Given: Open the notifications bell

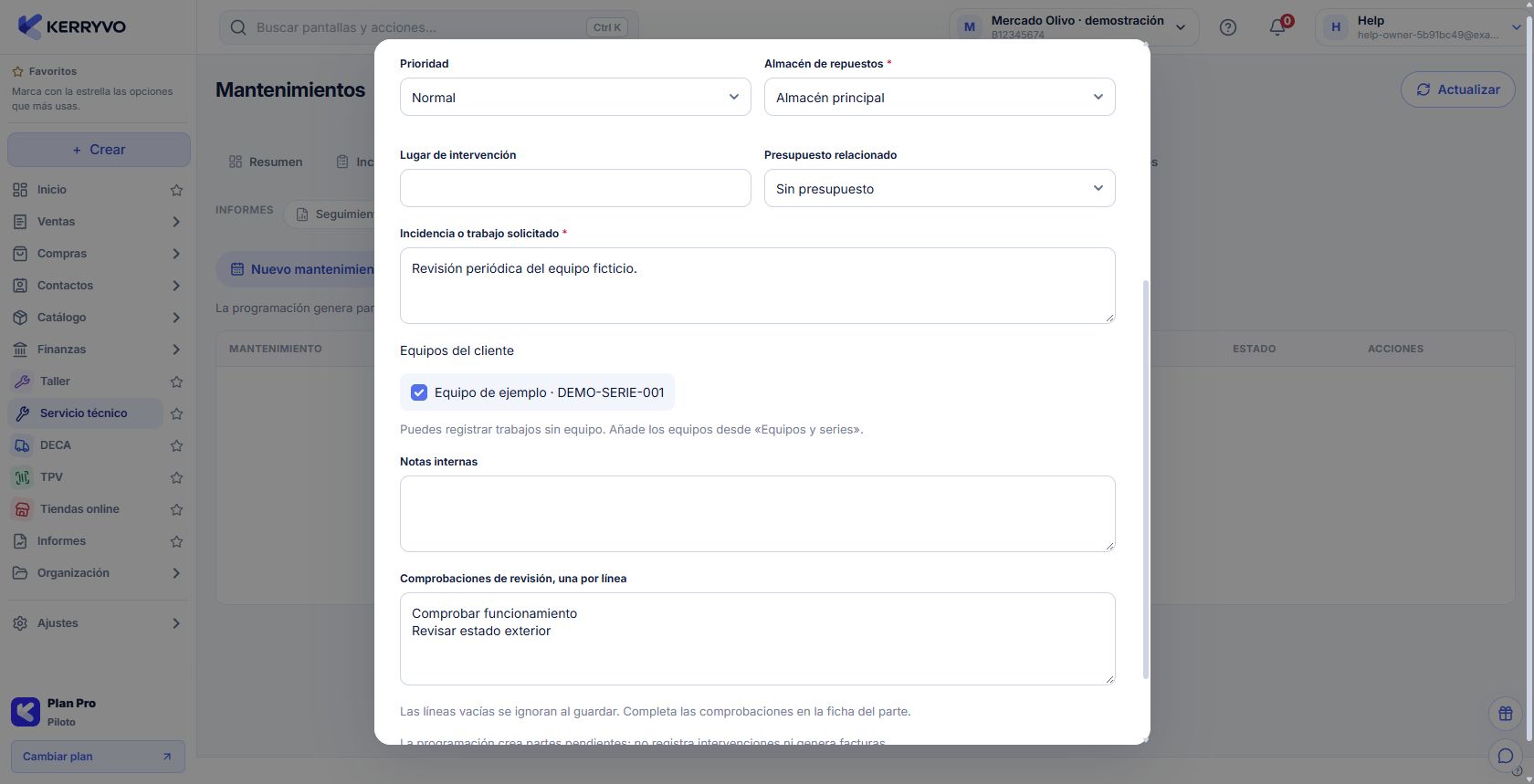Looking at the screenshot, I should (1277, 27).
